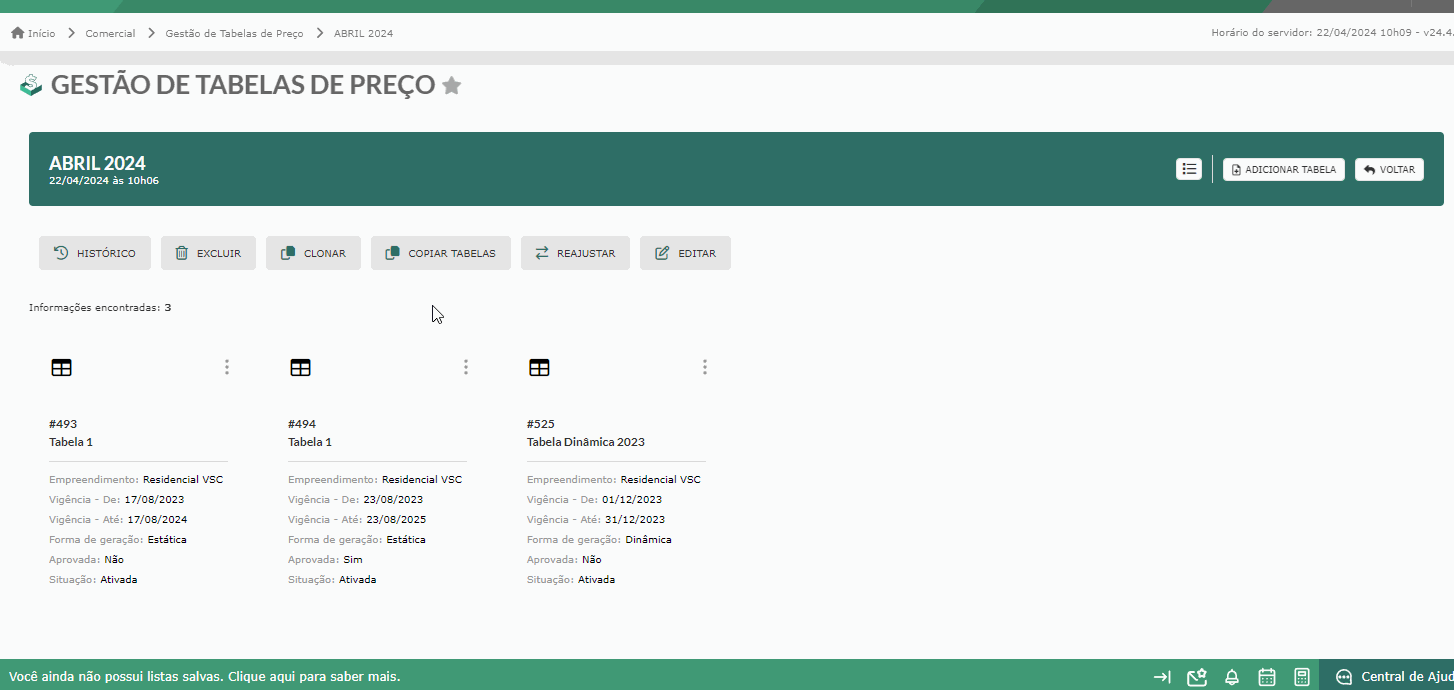
Task: Click Vigência De 17/08/2023 value
Action: click(154, 500)
